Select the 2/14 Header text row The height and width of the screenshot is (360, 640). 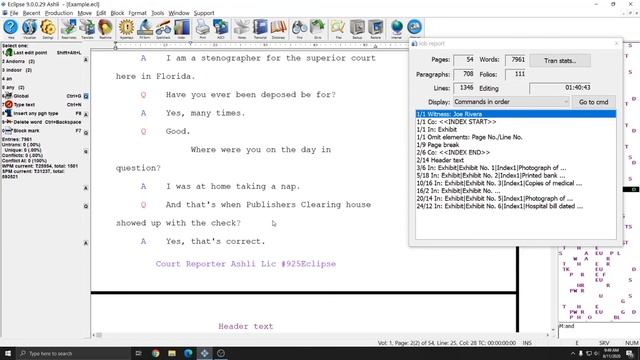click(516, 160)
